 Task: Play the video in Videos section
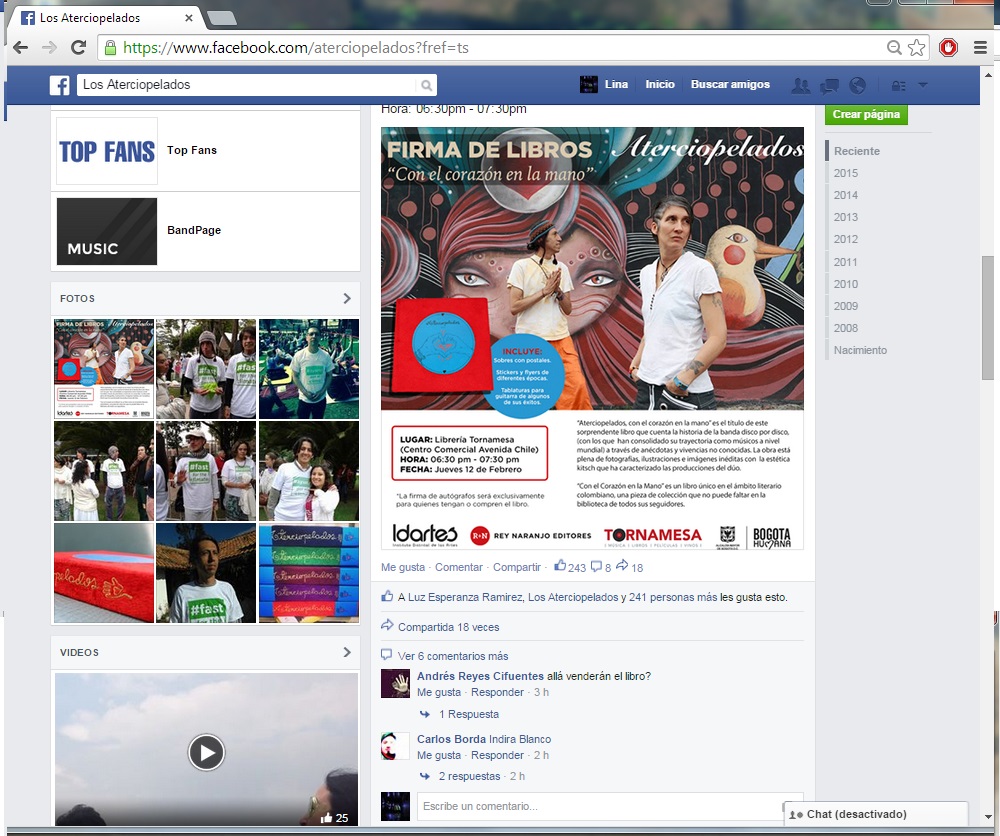pyautogui.click(x=206, y=751)
